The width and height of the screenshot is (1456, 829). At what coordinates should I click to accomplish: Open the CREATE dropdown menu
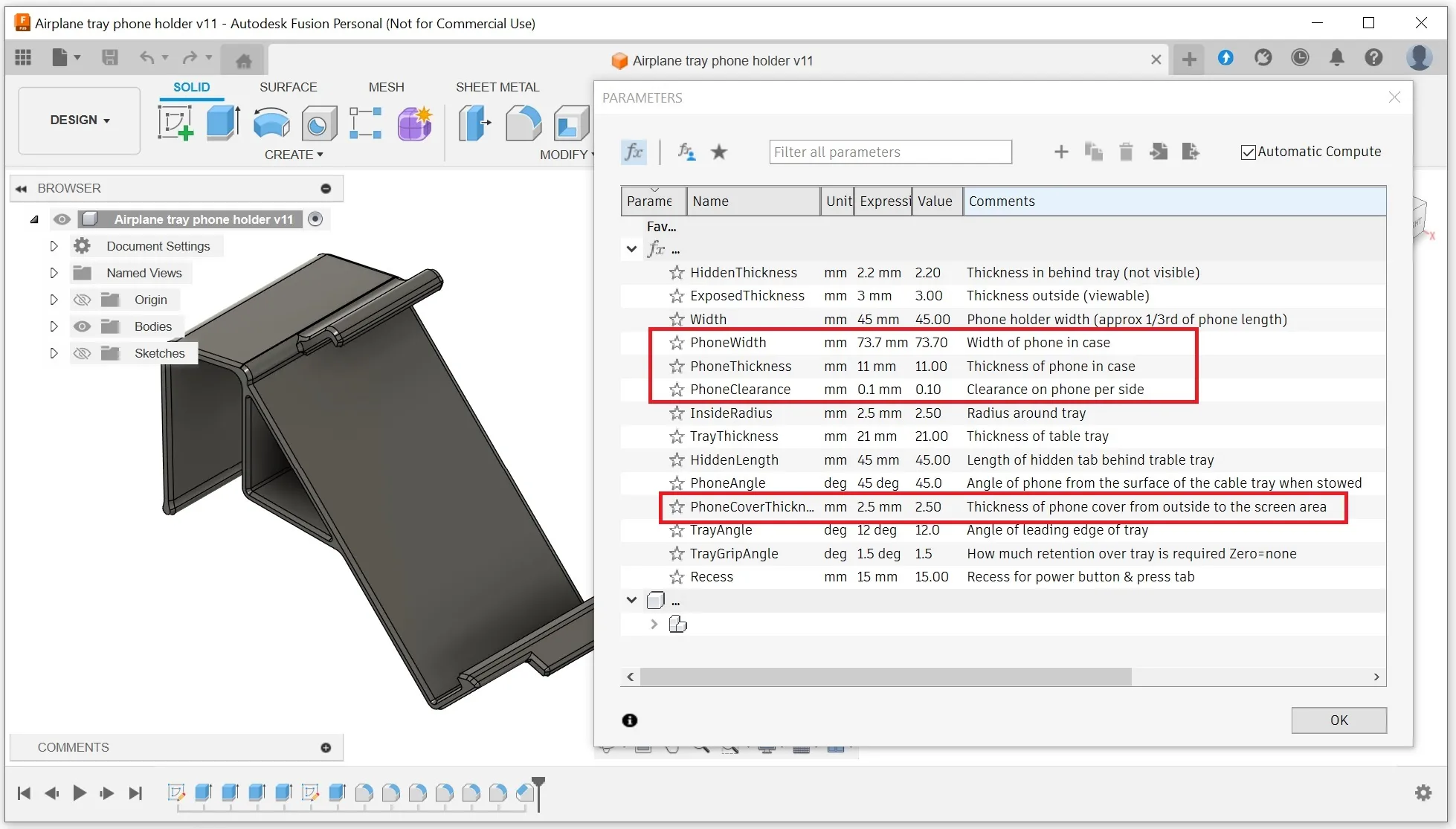294,155
